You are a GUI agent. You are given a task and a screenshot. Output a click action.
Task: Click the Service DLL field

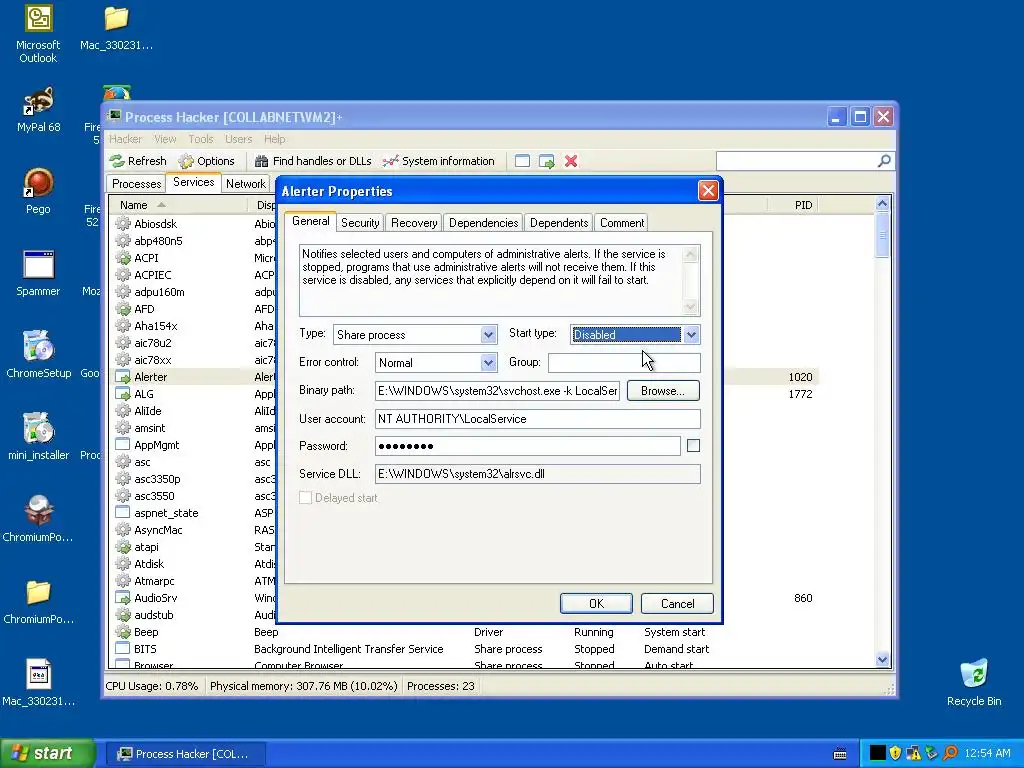click(x=537, y=473)
